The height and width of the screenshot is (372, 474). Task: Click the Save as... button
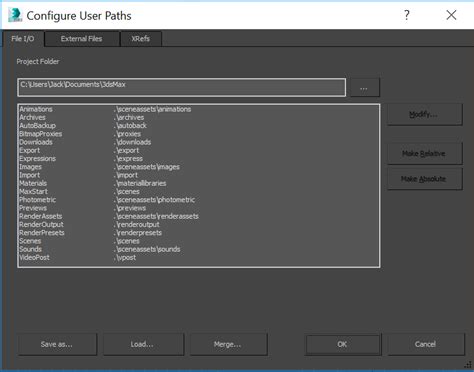coord(57,344)
